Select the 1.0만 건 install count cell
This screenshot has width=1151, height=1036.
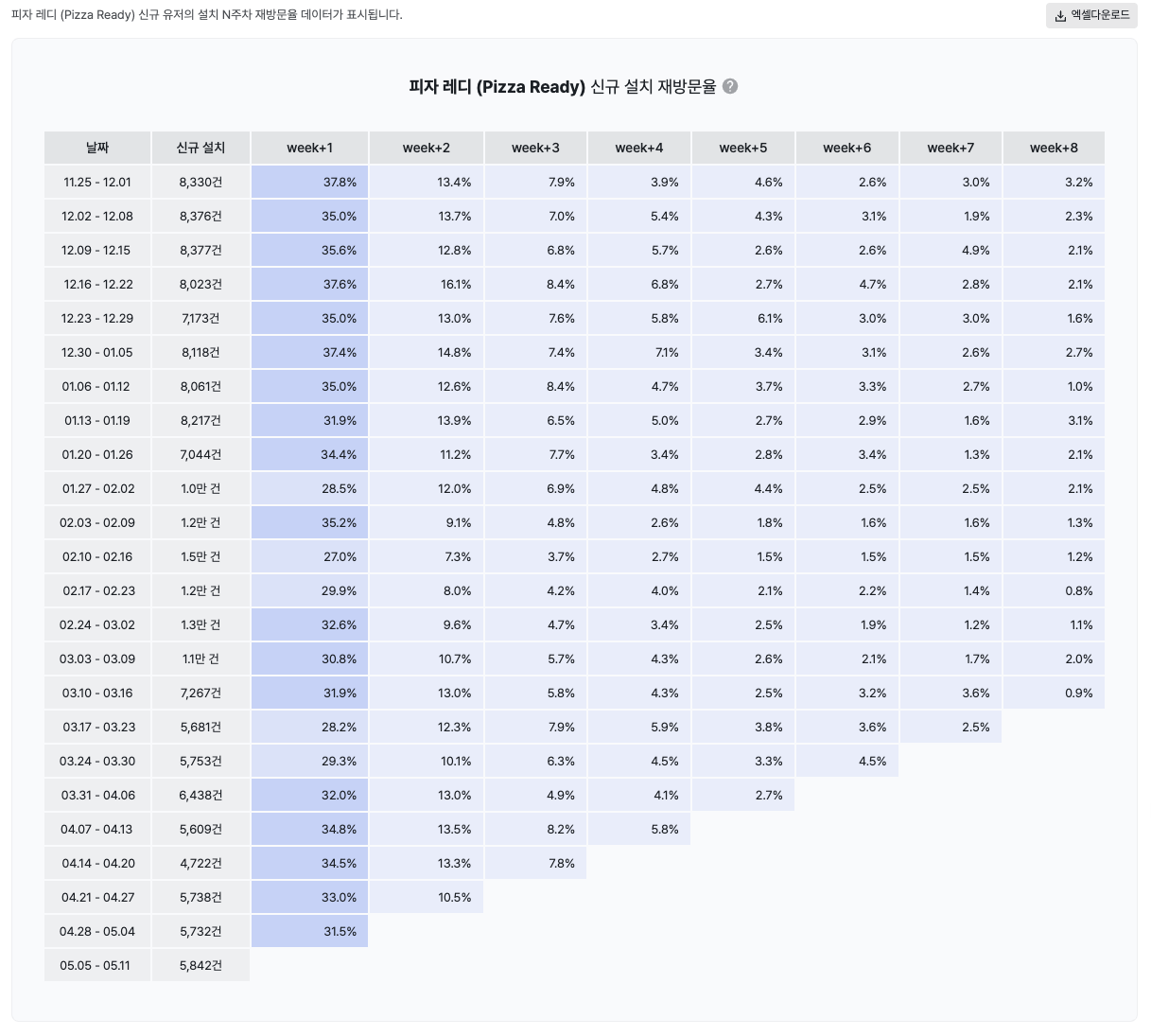coord(201,488)
